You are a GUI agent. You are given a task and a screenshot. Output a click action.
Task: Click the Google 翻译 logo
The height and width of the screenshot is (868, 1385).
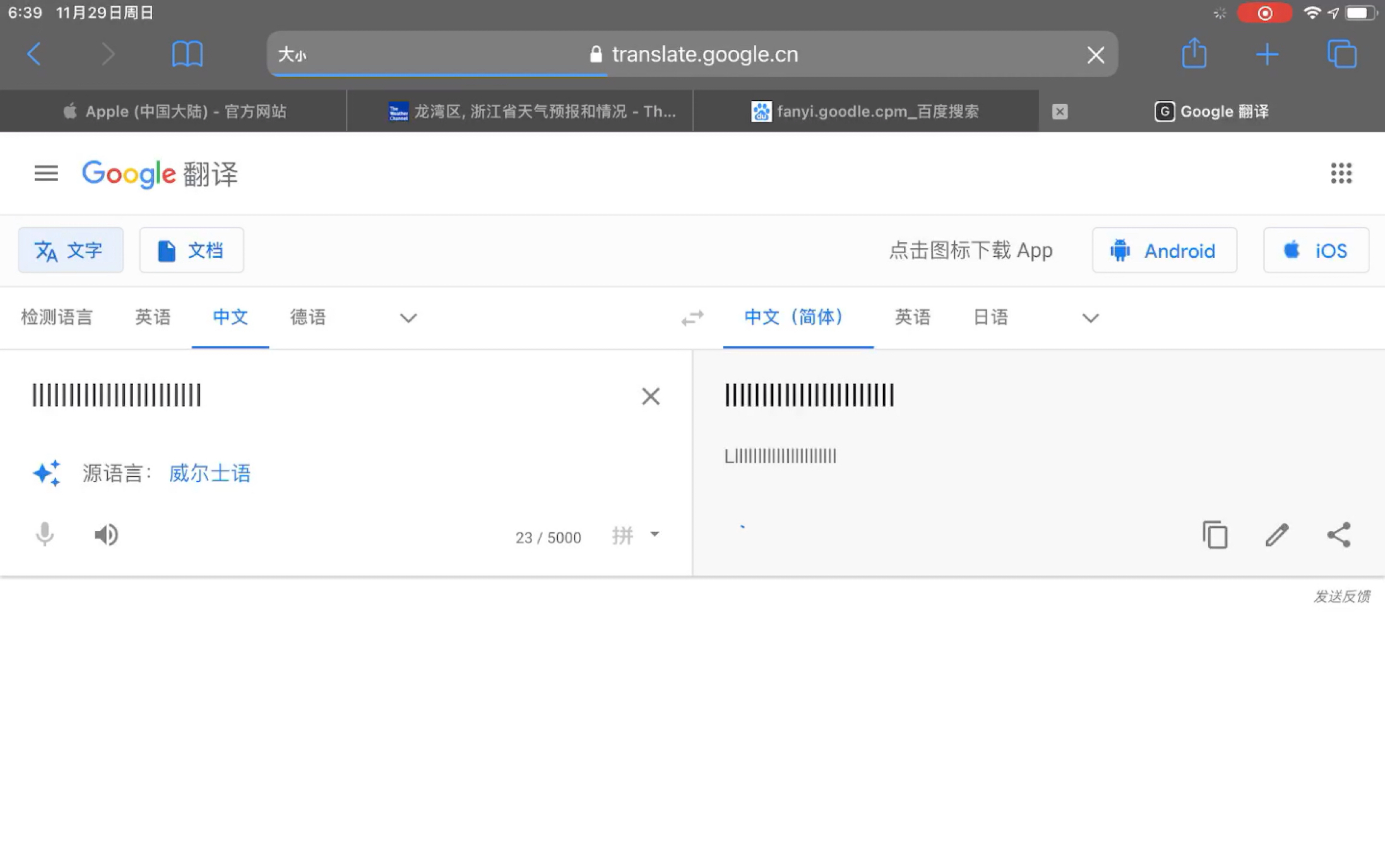(160, 174)
